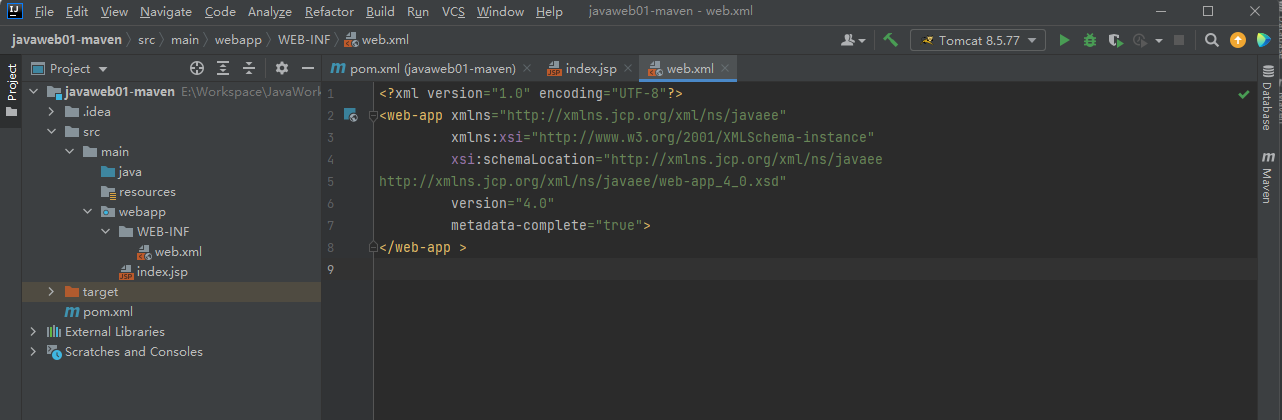Expand the target folder in the tree

click(52, 292)
